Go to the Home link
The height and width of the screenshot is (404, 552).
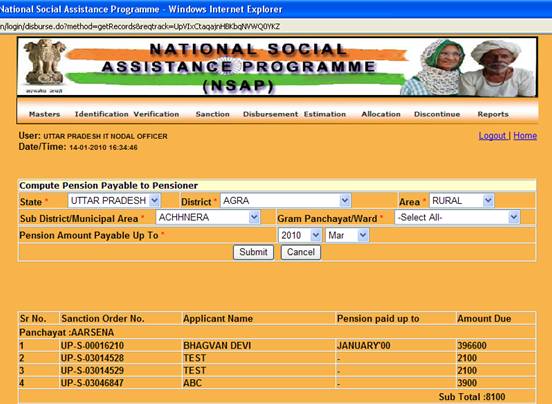(x=525, y=135)
